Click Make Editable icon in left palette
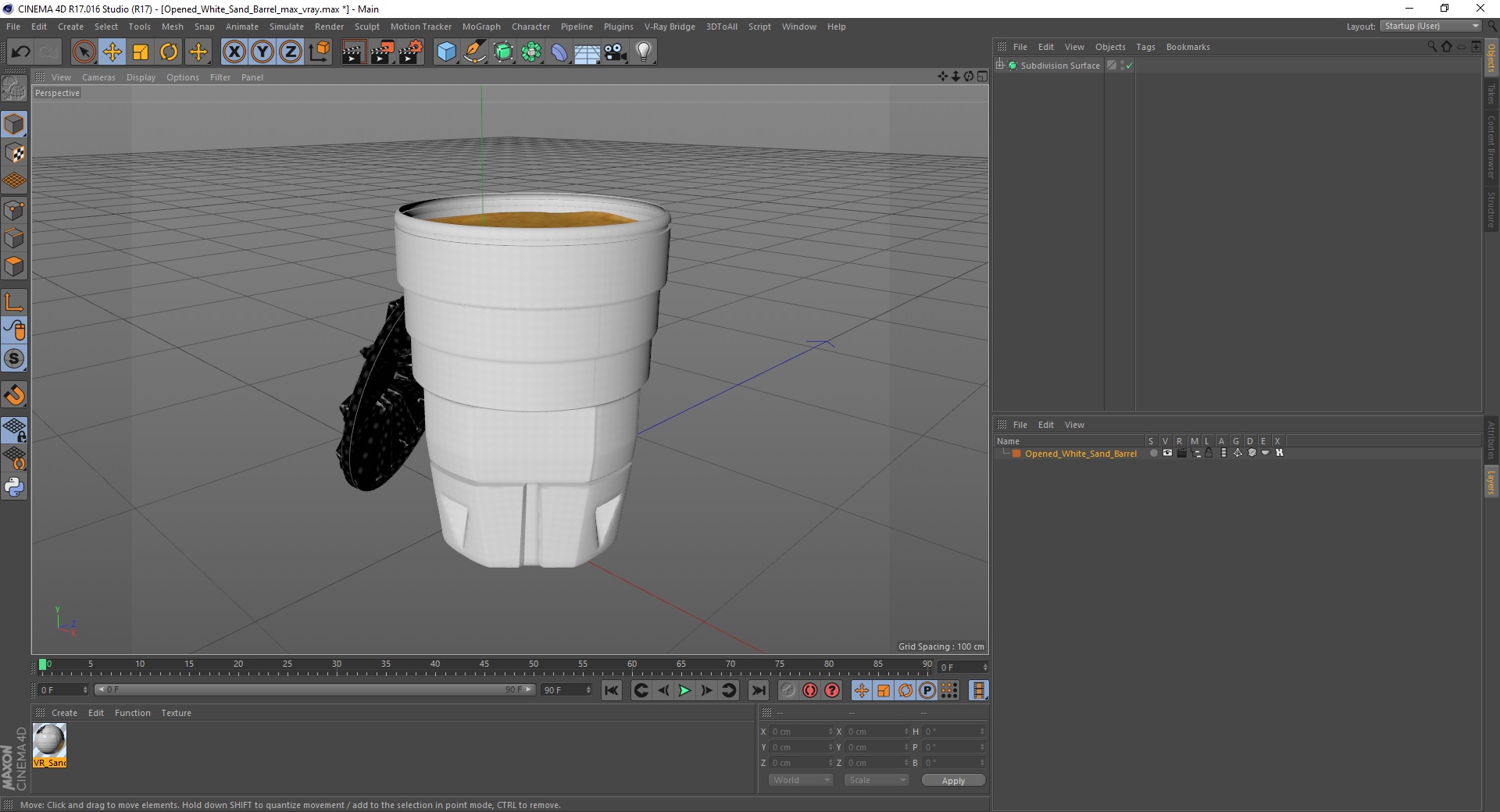 14,89
